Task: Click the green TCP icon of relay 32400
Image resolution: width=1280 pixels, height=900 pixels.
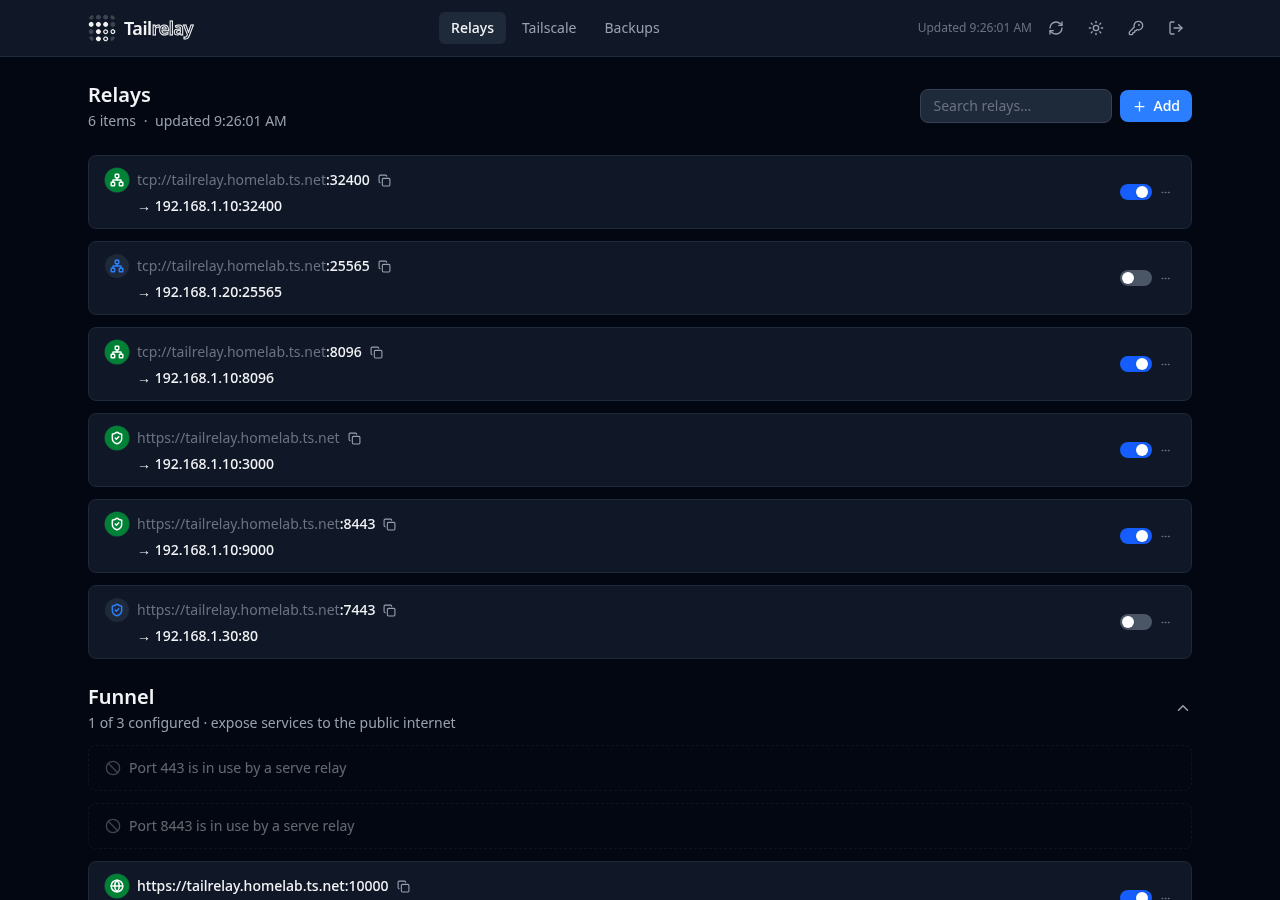Action: (117, 180)
